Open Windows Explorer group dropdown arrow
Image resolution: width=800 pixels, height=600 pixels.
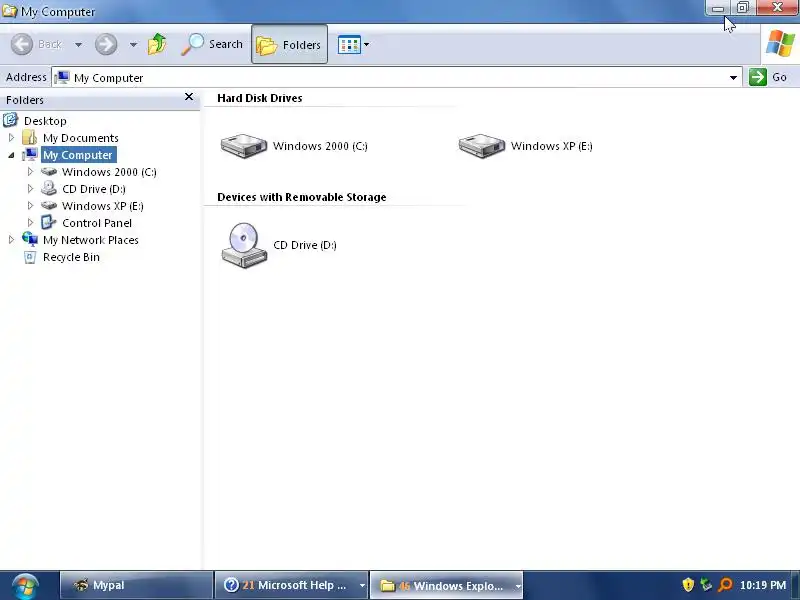(518, 586)
